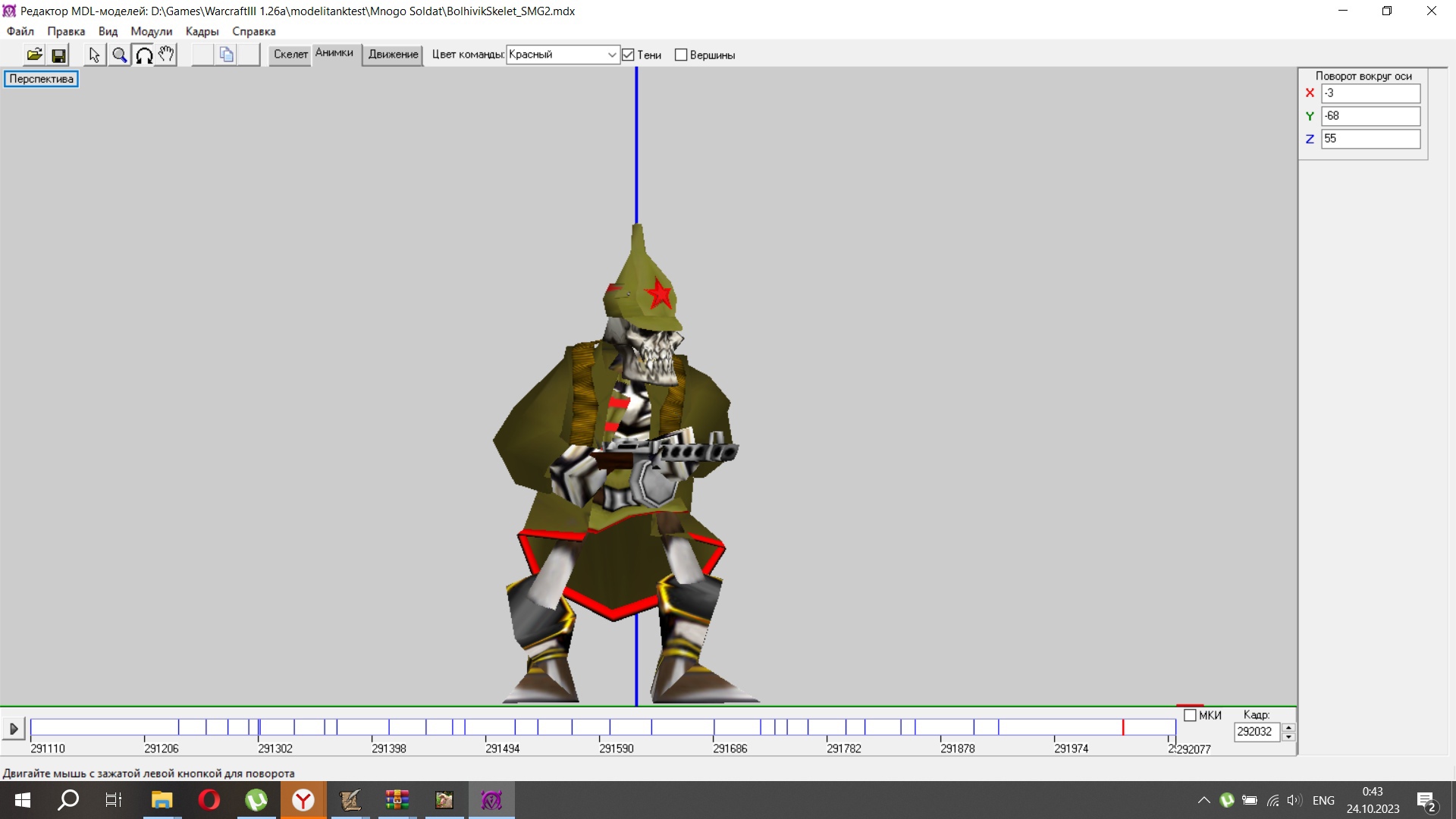Save the model with floppy disk icon
Viewport: 1456px width, 819px height.
point(58,55)
